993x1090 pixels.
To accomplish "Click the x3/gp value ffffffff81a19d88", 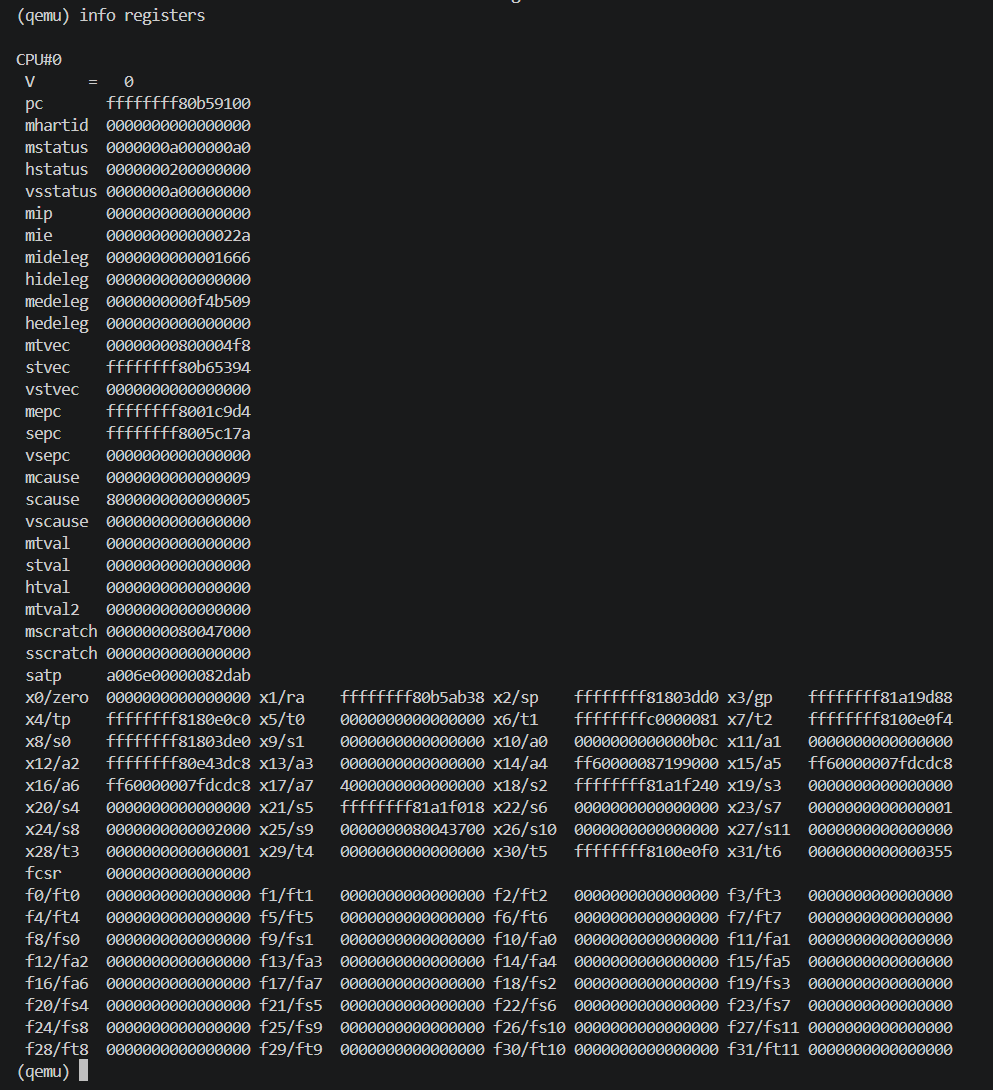I will point(880,697).
